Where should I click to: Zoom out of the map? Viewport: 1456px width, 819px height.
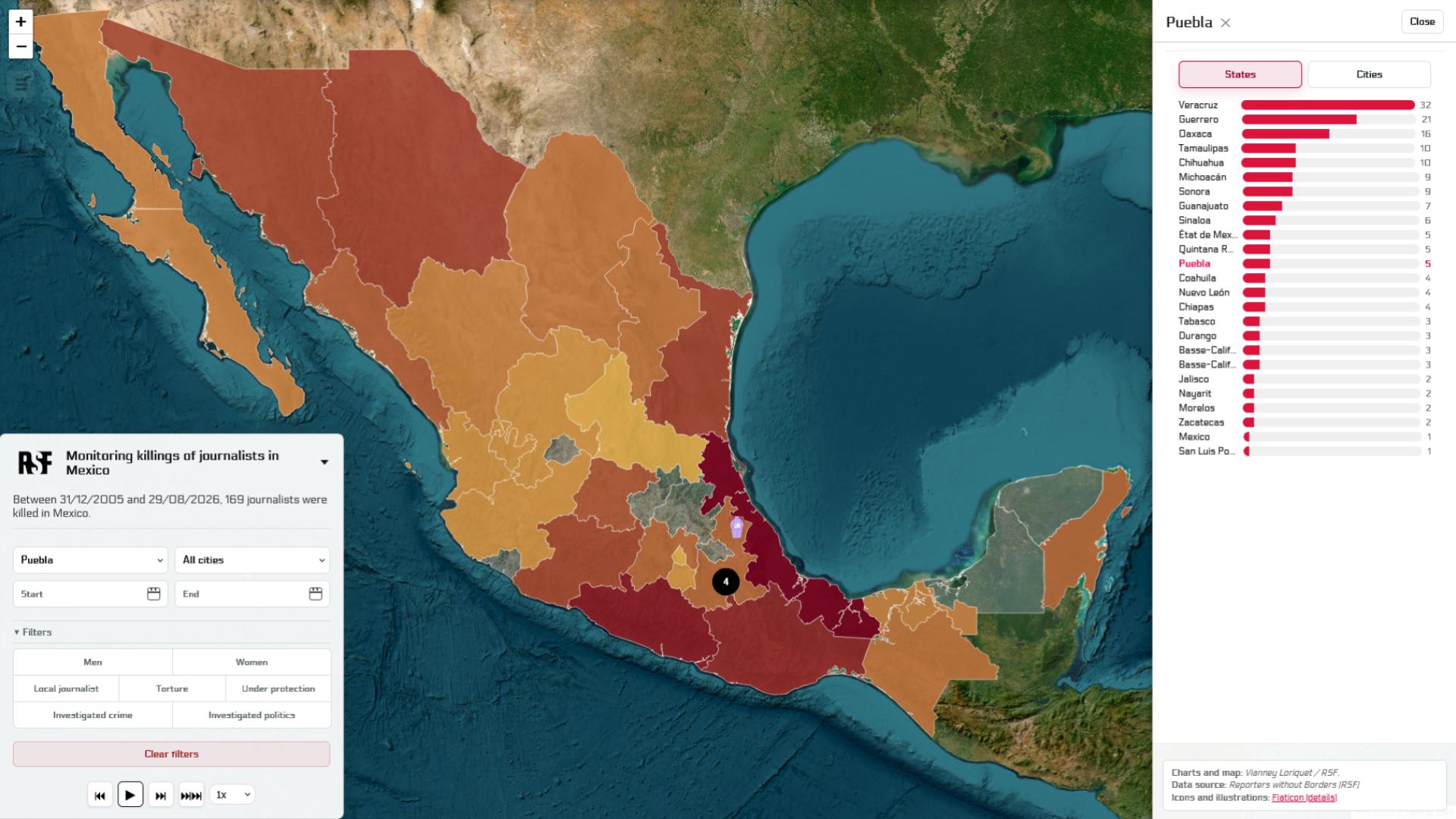point(21,46)
